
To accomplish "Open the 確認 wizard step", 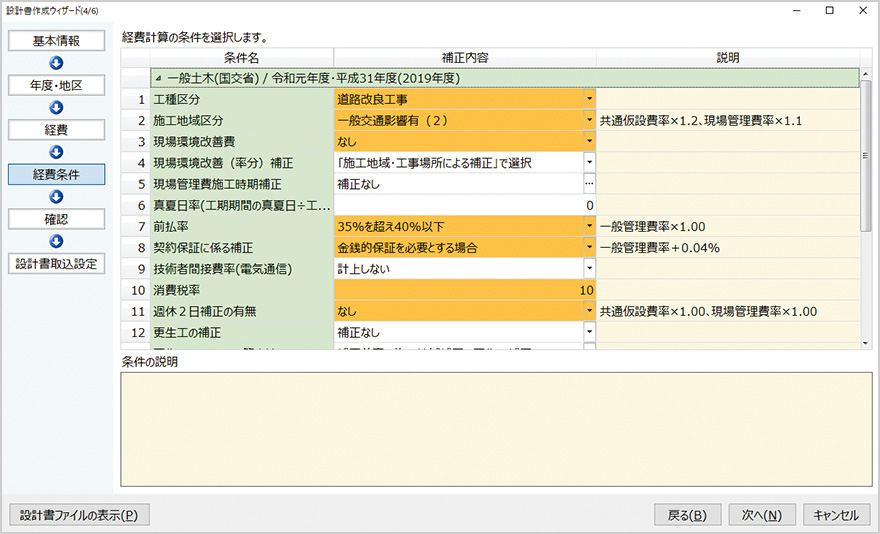I will 55,218.
